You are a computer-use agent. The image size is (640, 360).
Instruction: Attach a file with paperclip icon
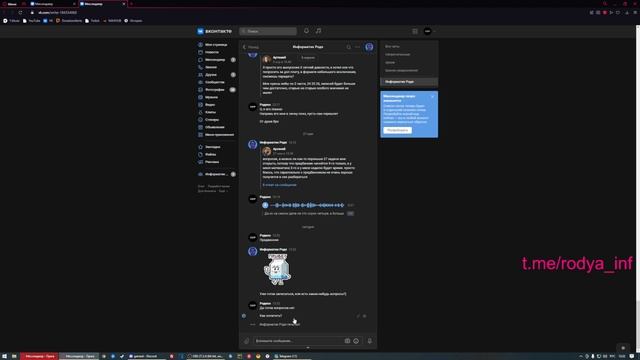pos(247,341)
